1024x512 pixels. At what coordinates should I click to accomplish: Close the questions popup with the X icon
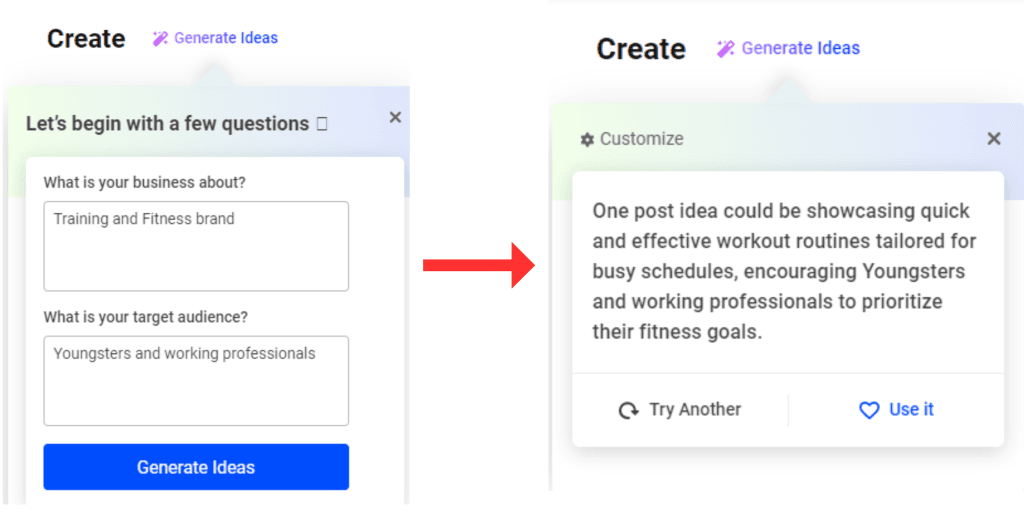pyautogui.click(x=395, y=118)
